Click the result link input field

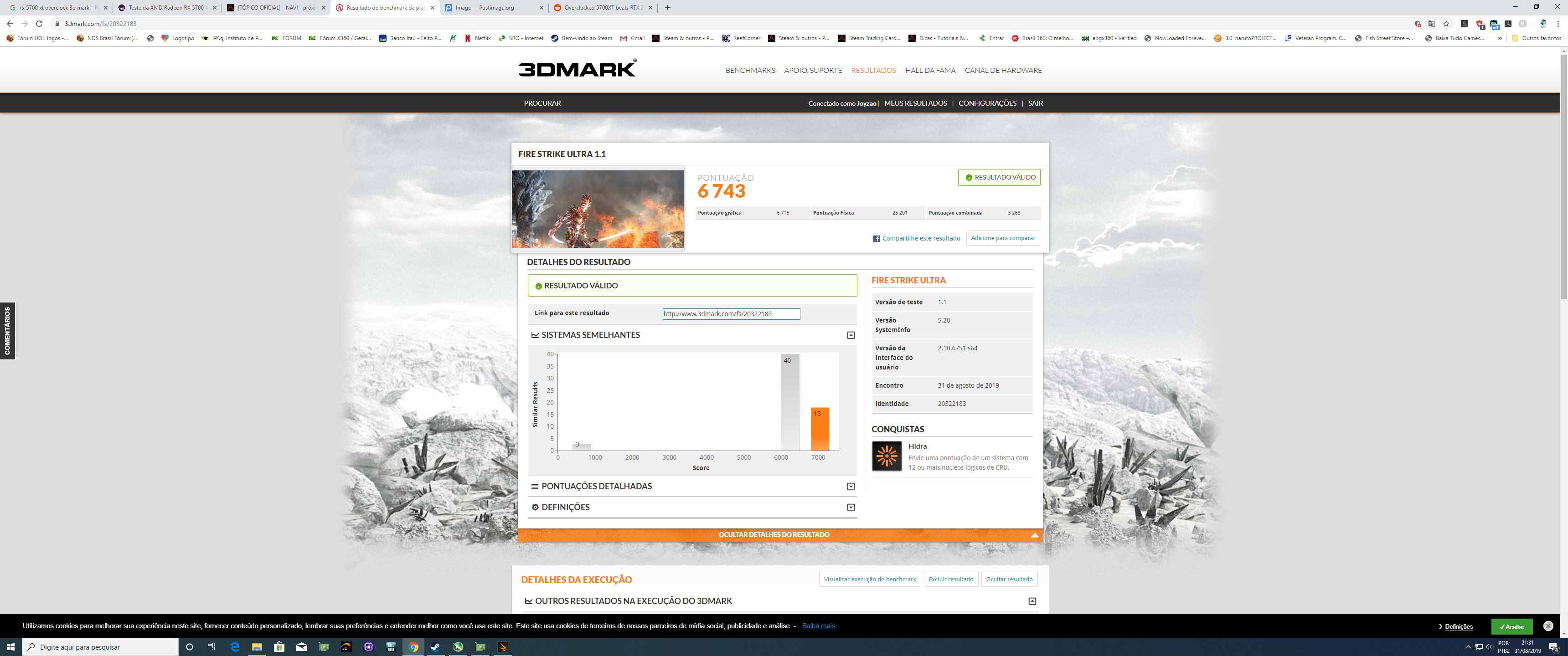pyautogui.click(x=731, y=314)
